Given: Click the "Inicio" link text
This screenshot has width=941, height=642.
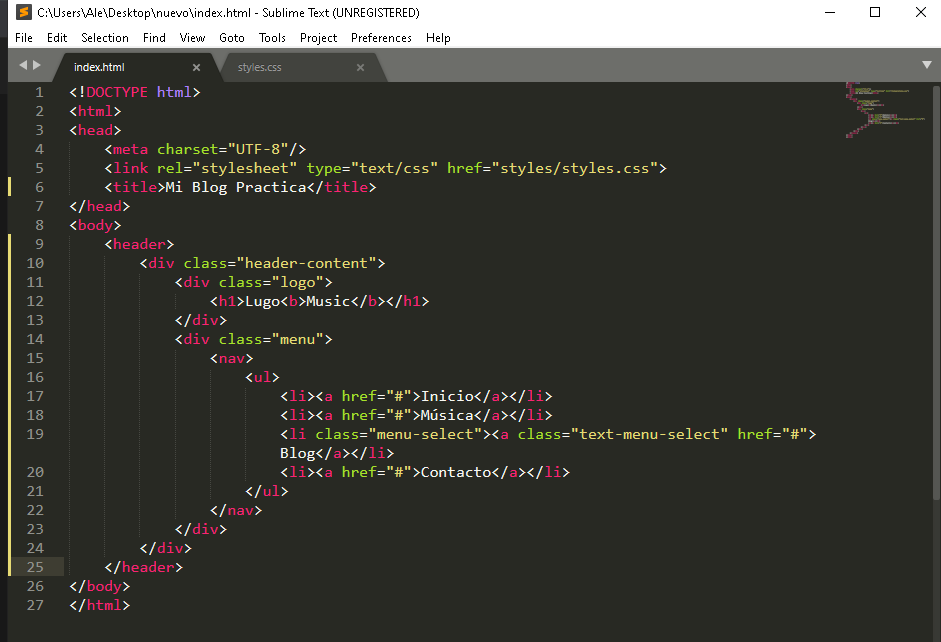Looking at the screenshot, I should tap(447, 397).
